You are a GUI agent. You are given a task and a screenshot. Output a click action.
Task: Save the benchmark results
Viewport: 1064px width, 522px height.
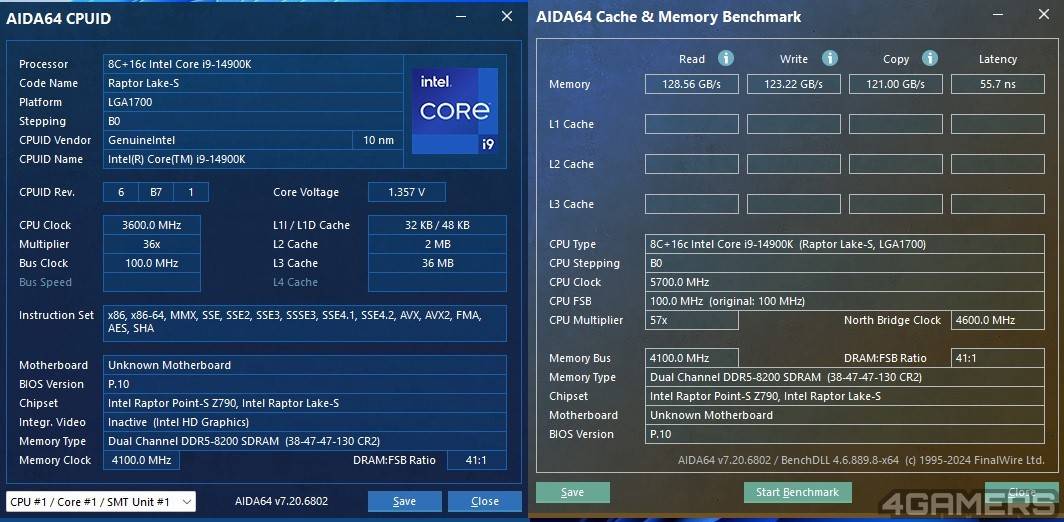tap(573, 492)
